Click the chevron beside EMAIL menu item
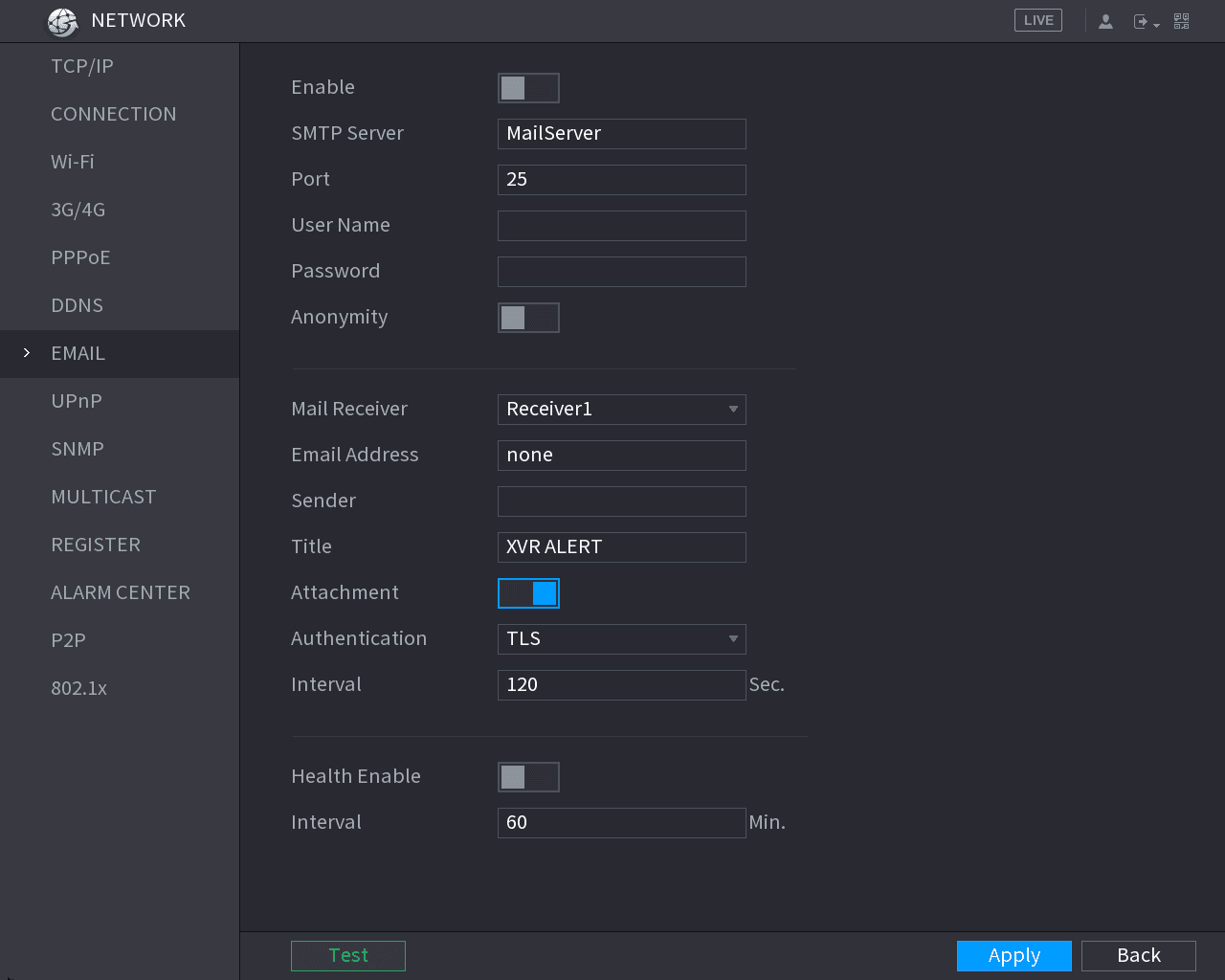Image resolution: width=1225 pixels, height=980 pixels. (x=27, y=353)
